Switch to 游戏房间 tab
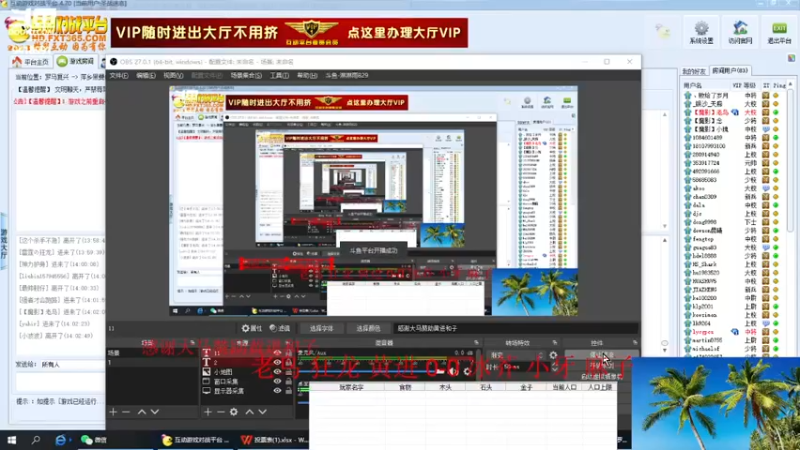Image resolution: width=800 pixels, height=450 pixels. point(76,62)
